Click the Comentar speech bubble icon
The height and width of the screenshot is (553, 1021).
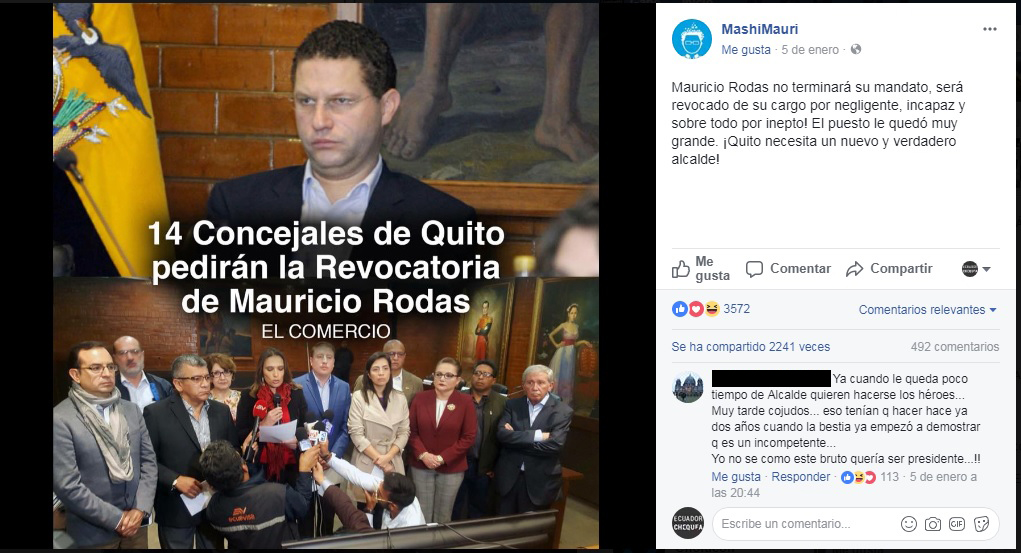coord(754,269)
